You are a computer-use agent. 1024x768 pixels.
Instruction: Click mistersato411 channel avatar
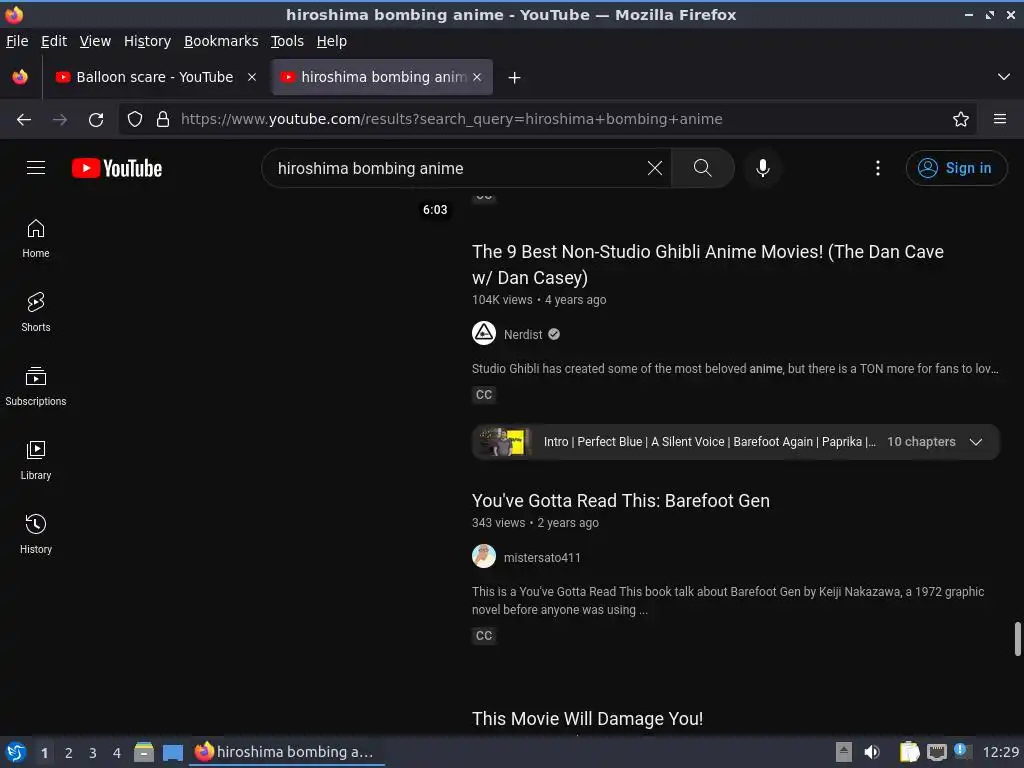pos(484,556)
